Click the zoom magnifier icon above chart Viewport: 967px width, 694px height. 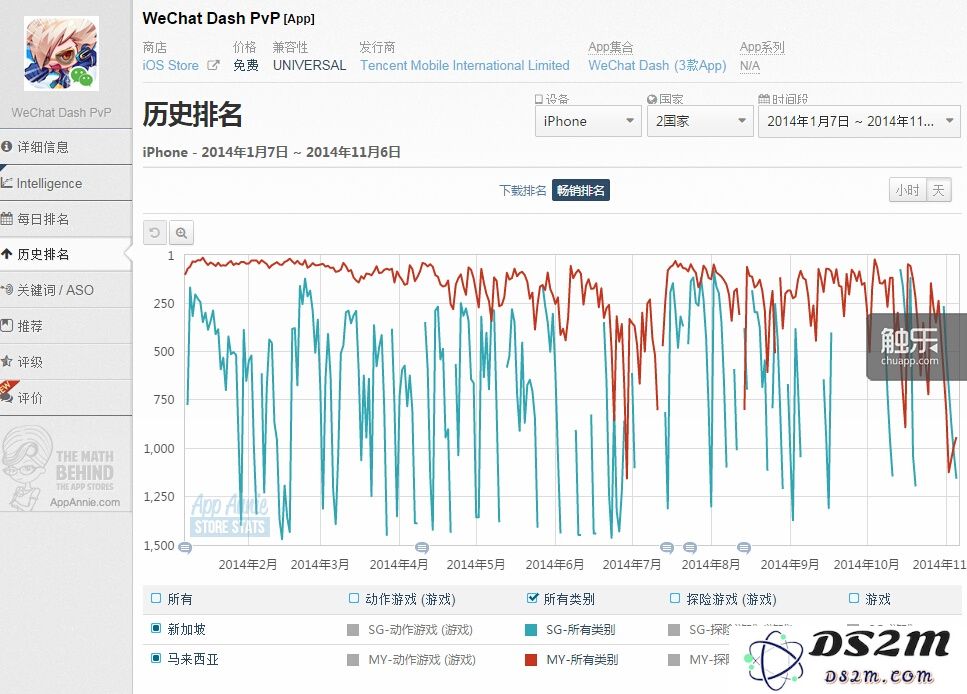tap(181, 233)
